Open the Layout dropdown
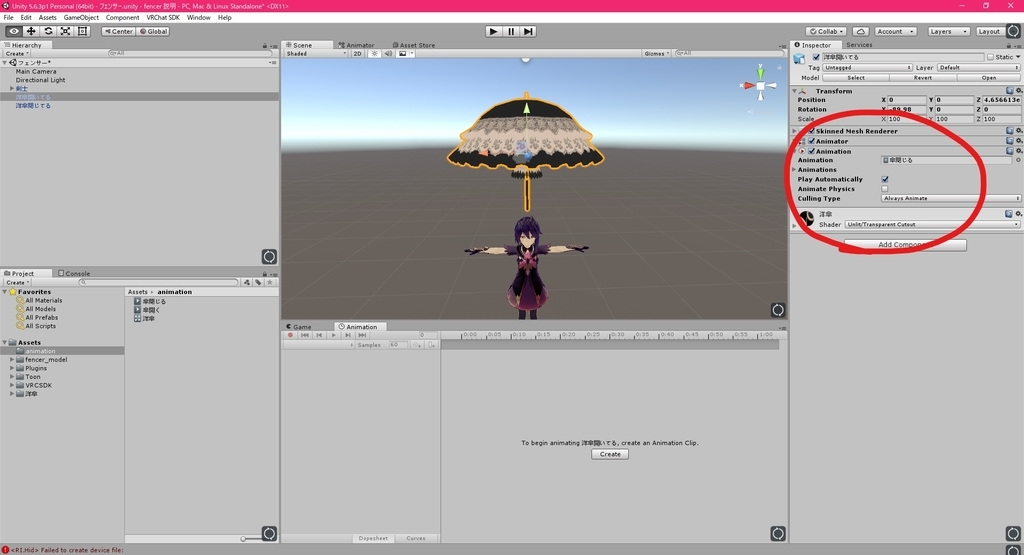Screen dimensions: 1024x555 coord(989,31)
